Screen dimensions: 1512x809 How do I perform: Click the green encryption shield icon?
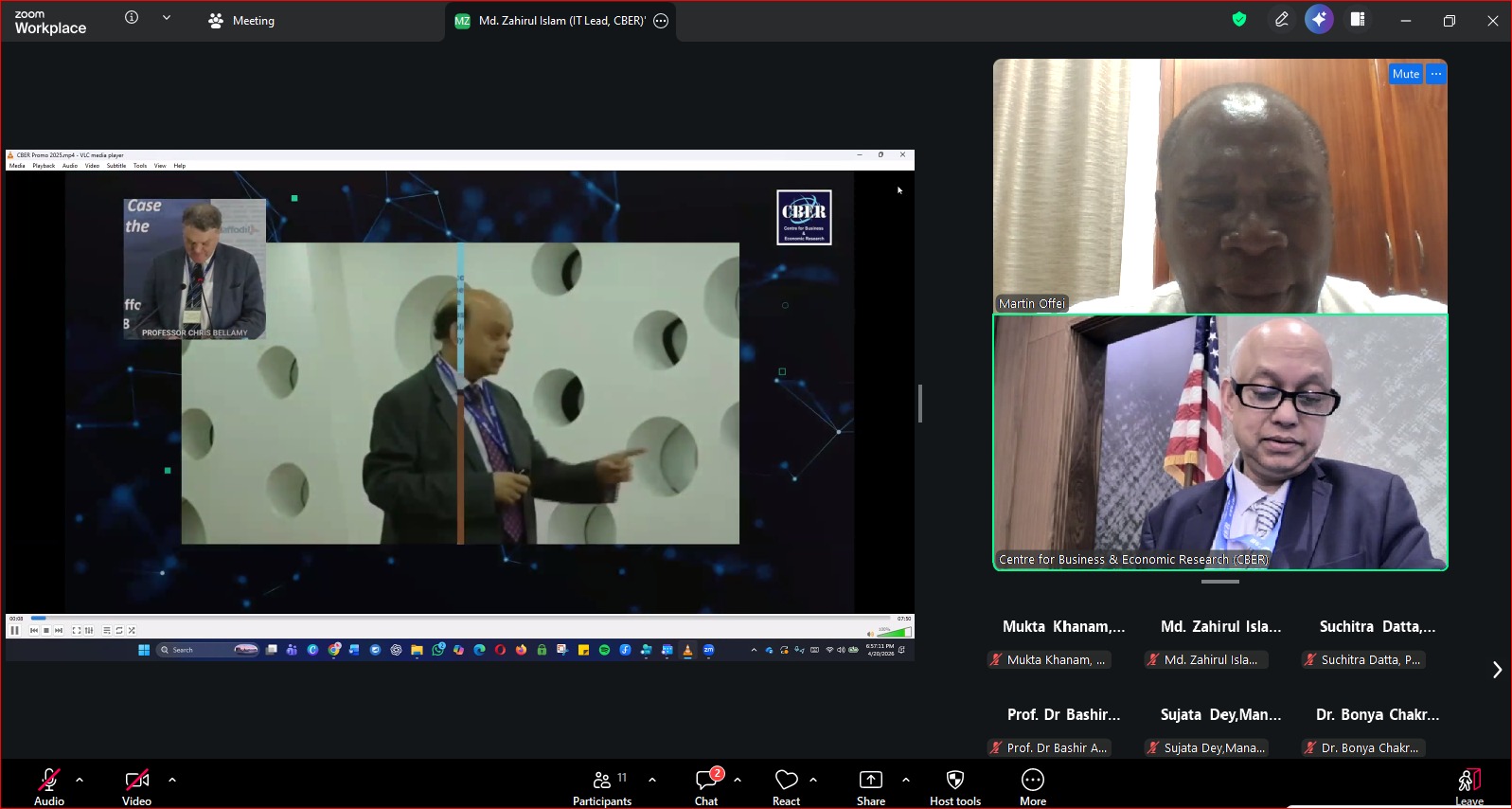[1239, 20]
